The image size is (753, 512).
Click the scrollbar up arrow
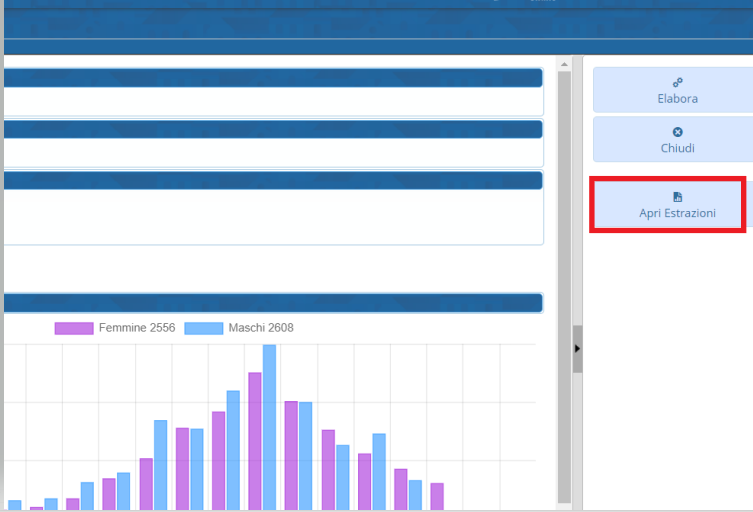pos(564,65)
